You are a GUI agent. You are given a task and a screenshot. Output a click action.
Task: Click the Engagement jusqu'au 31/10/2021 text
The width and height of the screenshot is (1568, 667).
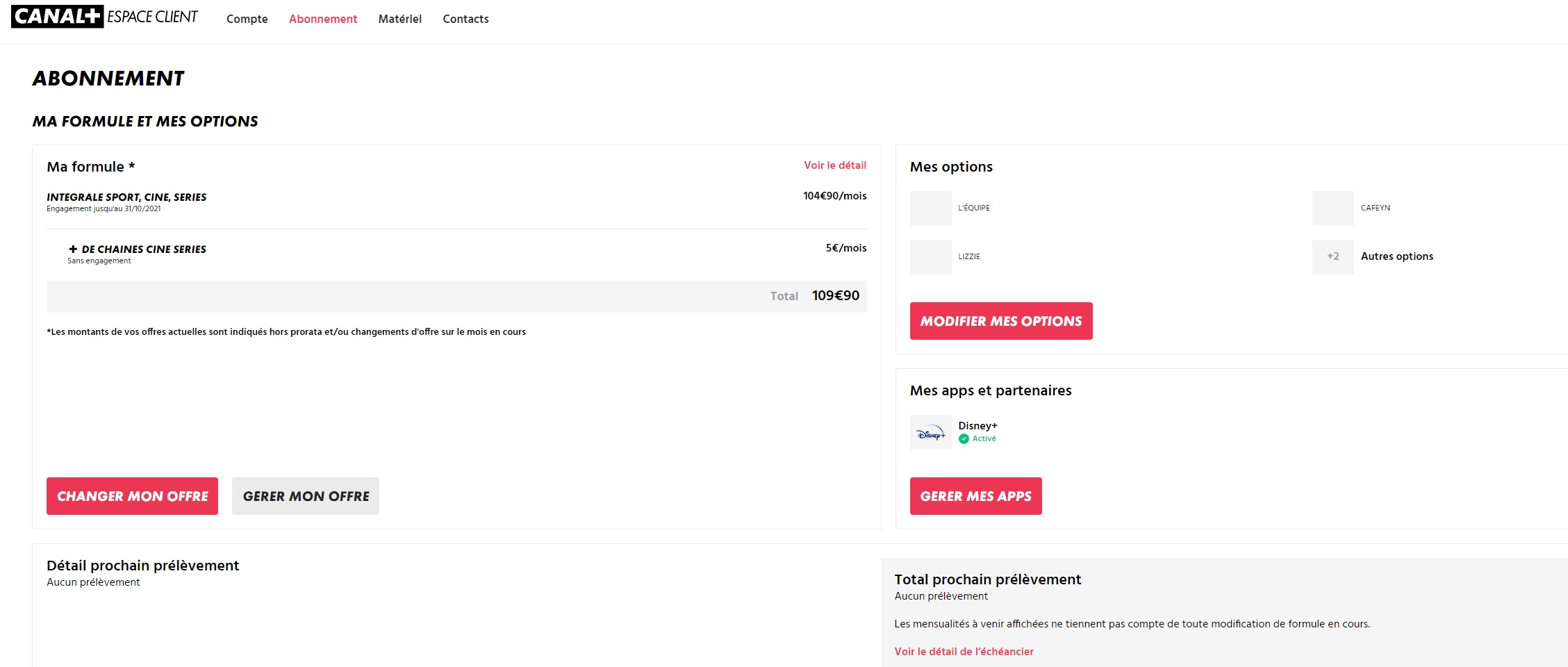(104, 208)
